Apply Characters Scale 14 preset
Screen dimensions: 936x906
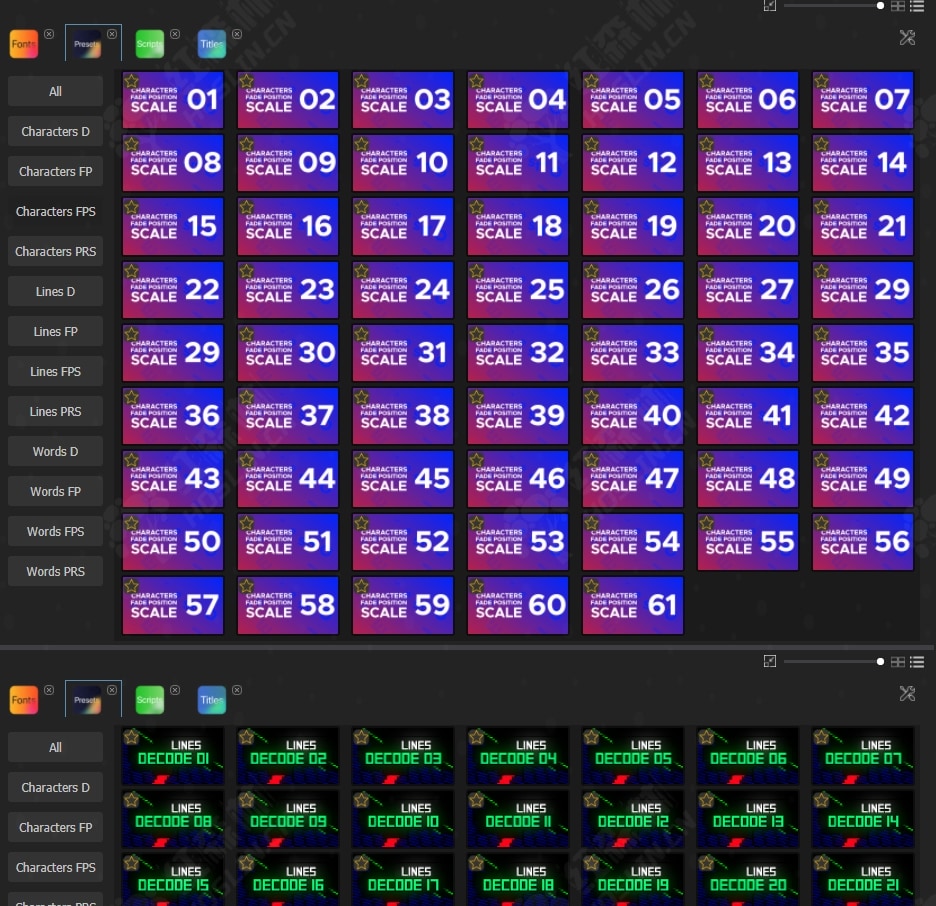click(x=863, y=163)
